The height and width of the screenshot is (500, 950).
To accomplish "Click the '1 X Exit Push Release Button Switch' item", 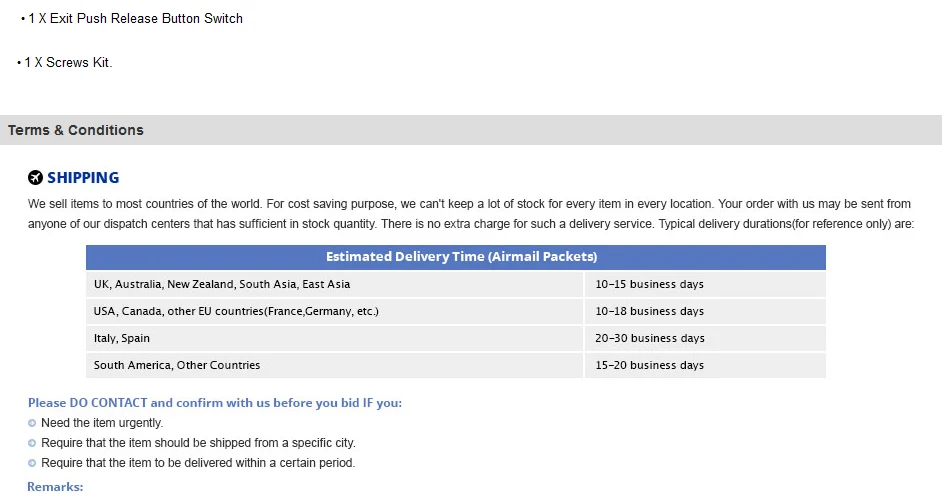I will (131, 19).
